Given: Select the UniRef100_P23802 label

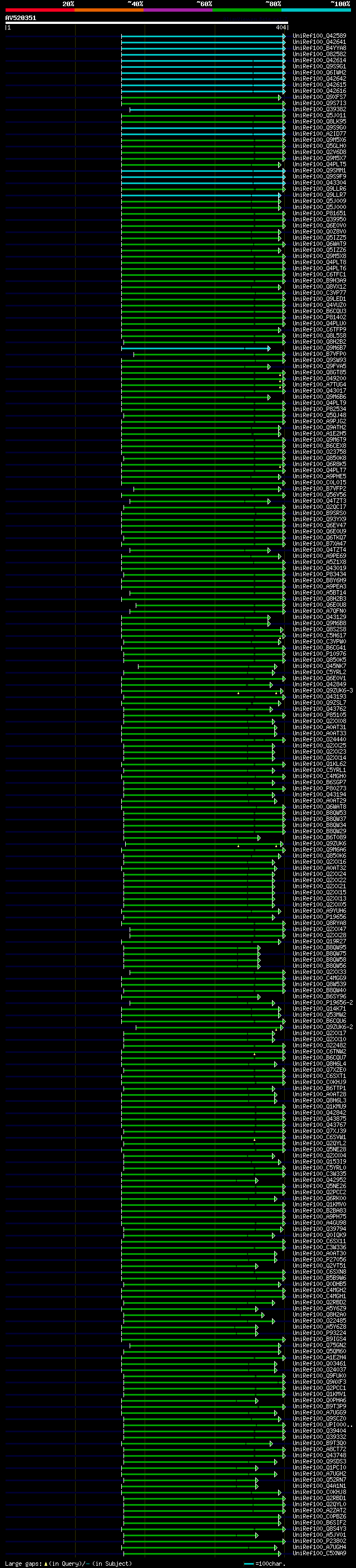Looking at the screenshot, I should tap(319, 1541).
